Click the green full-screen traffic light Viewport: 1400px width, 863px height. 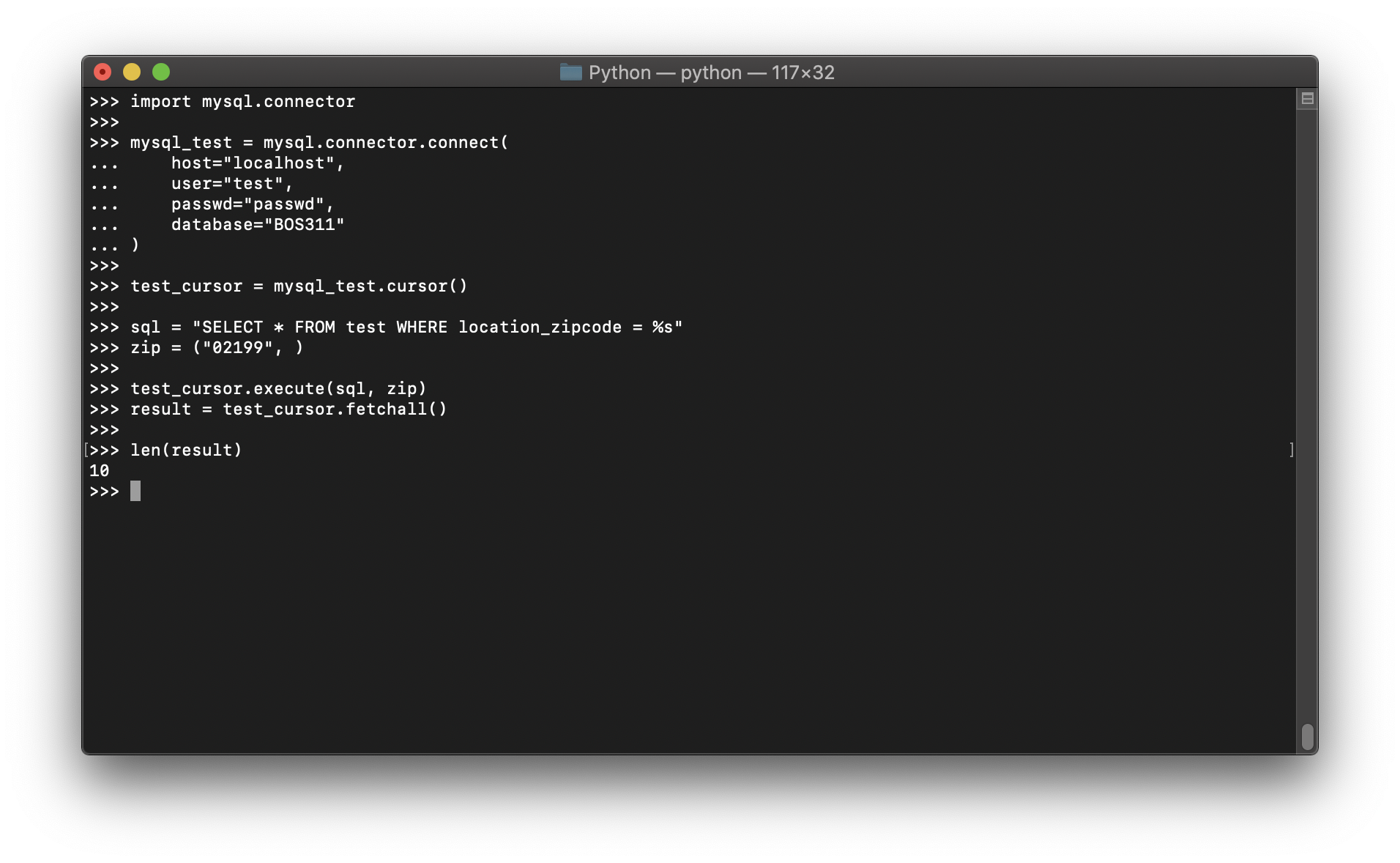point(161,71)
